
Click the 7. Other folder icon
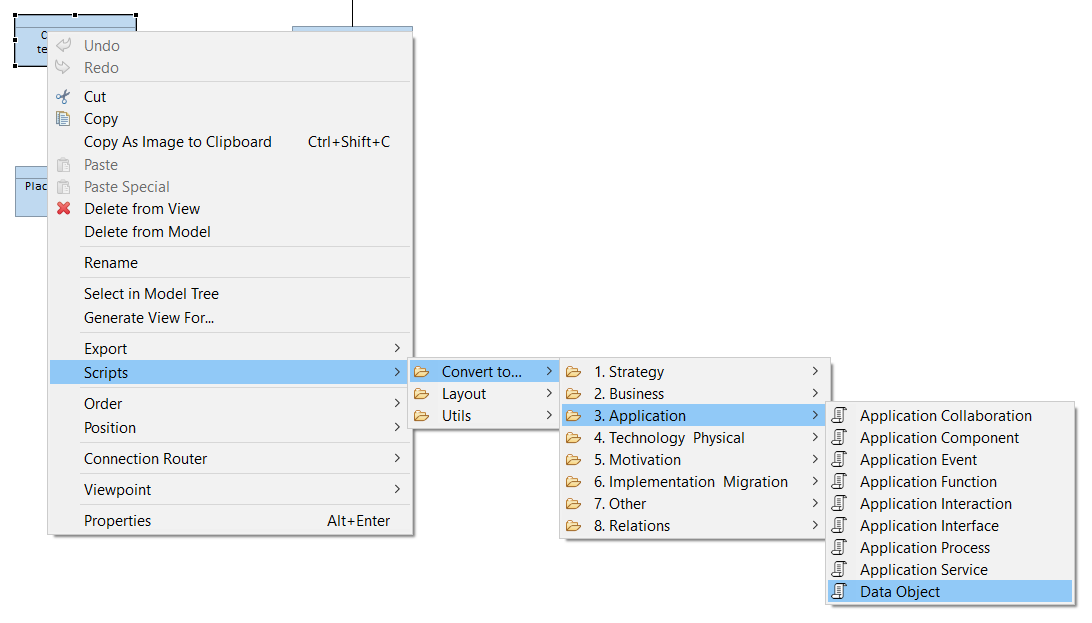click(573, 504)
